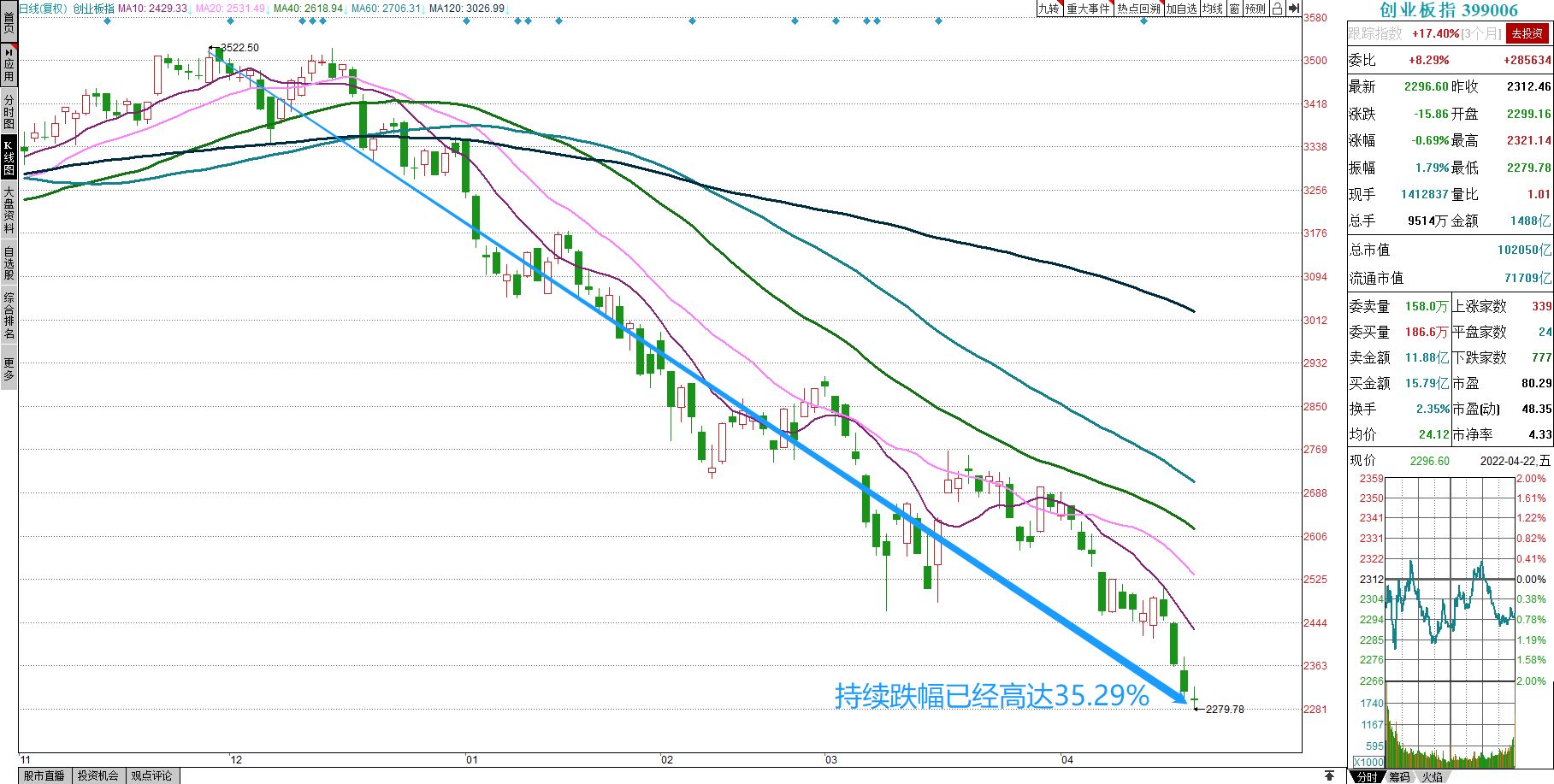1554x784 pixels.
Task: Click the first blue diamond event marker
Action: [x=107, y=21]
